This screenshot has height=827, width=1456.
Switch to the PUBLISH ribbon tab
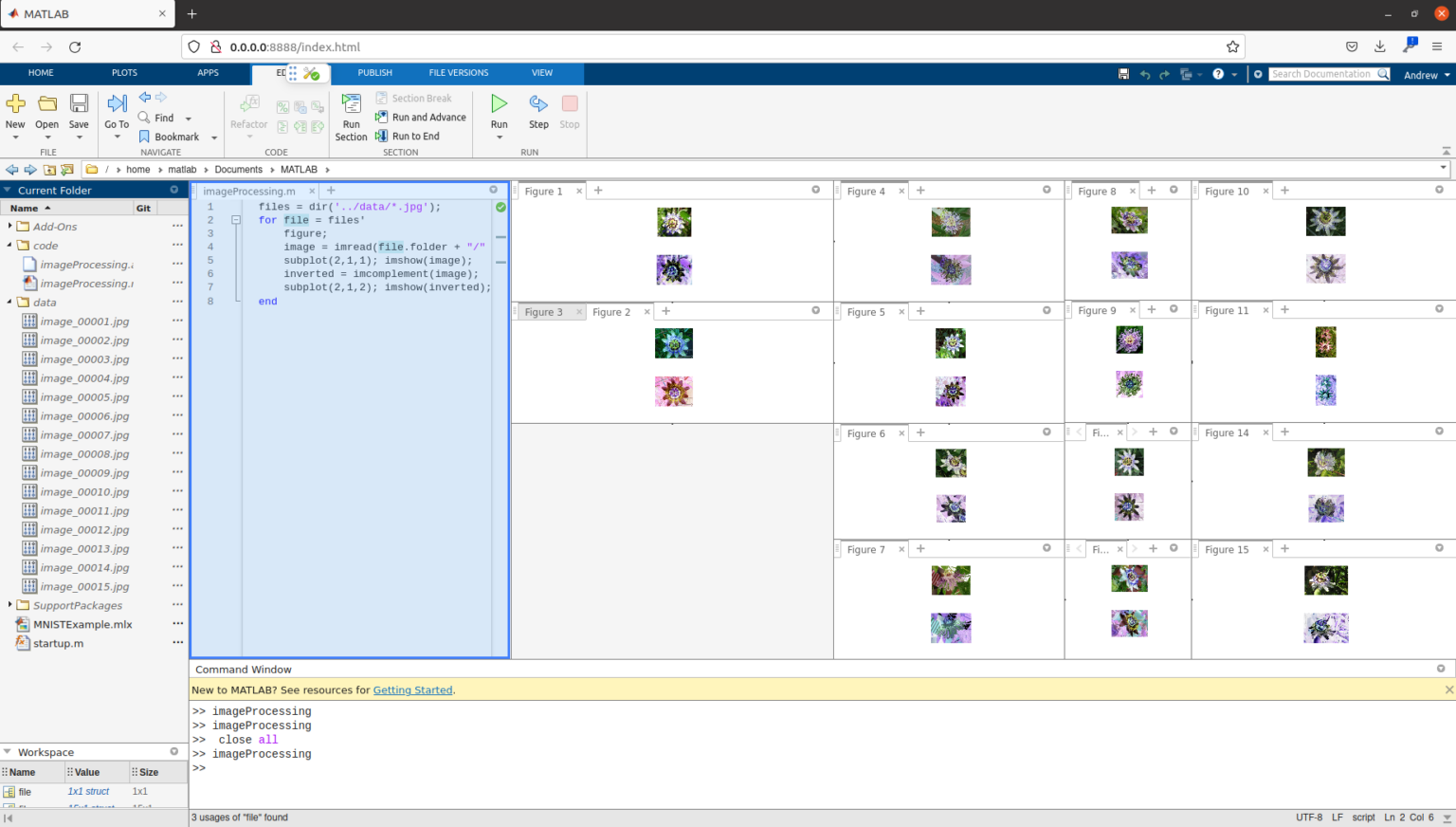tap(374, 72)
